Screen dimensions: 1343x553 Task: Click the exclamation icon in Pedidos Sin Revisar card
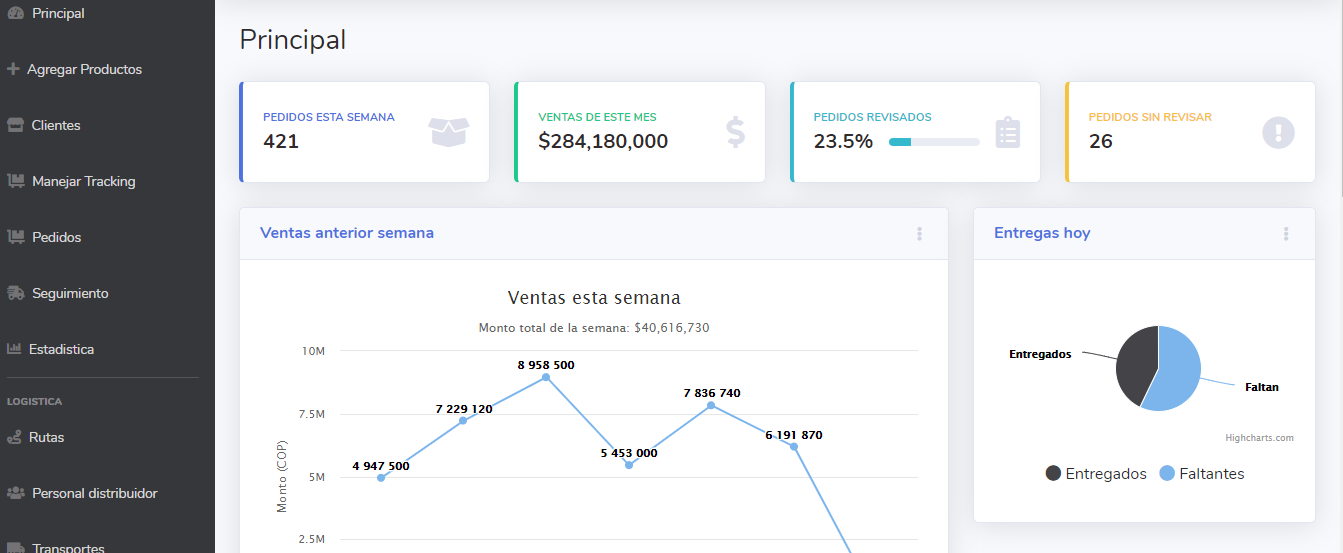pyautogui.click(x=1278, y=132)
